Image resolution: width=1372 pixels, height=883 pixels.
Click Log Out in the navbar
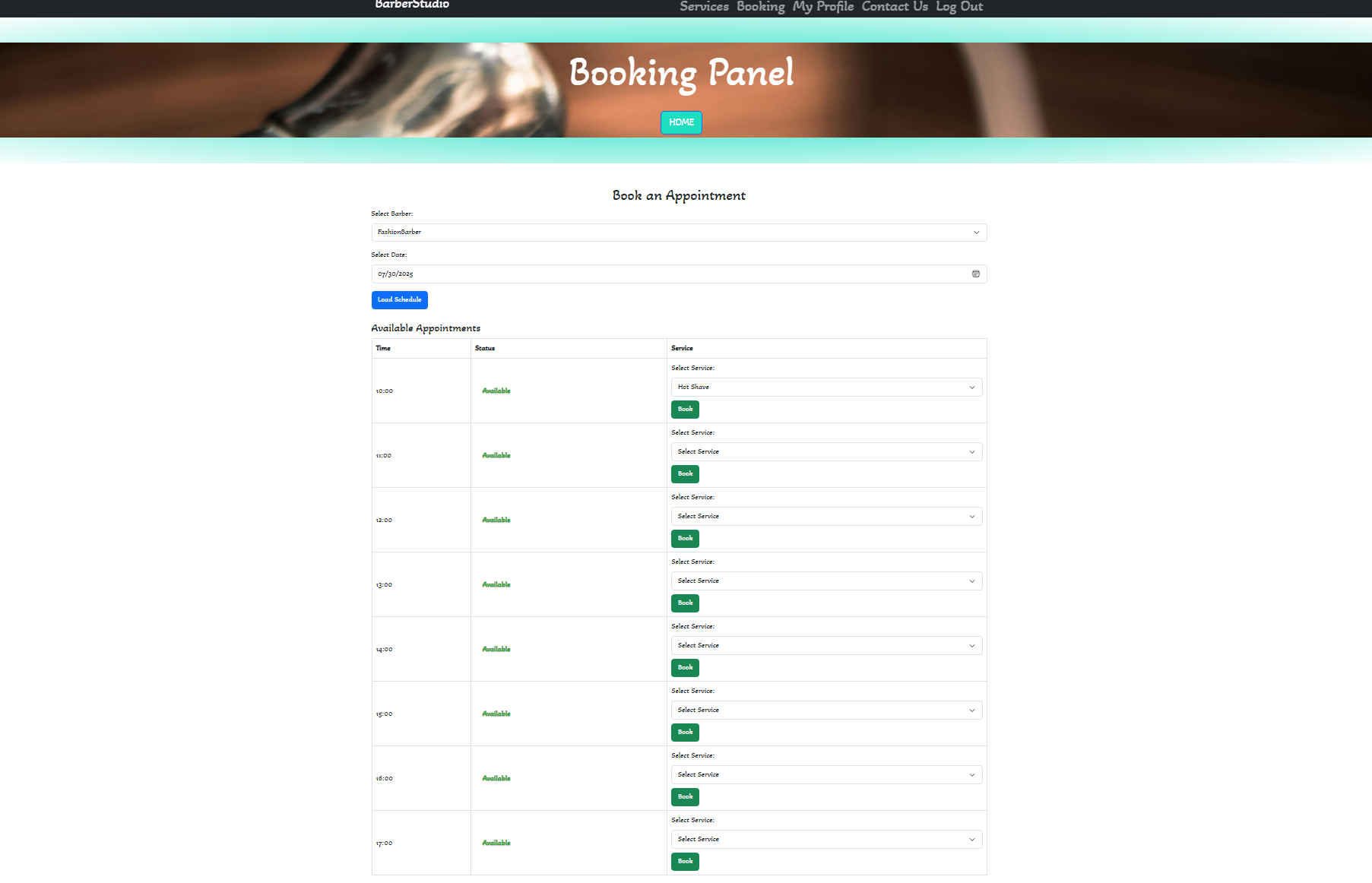(958, 7)
